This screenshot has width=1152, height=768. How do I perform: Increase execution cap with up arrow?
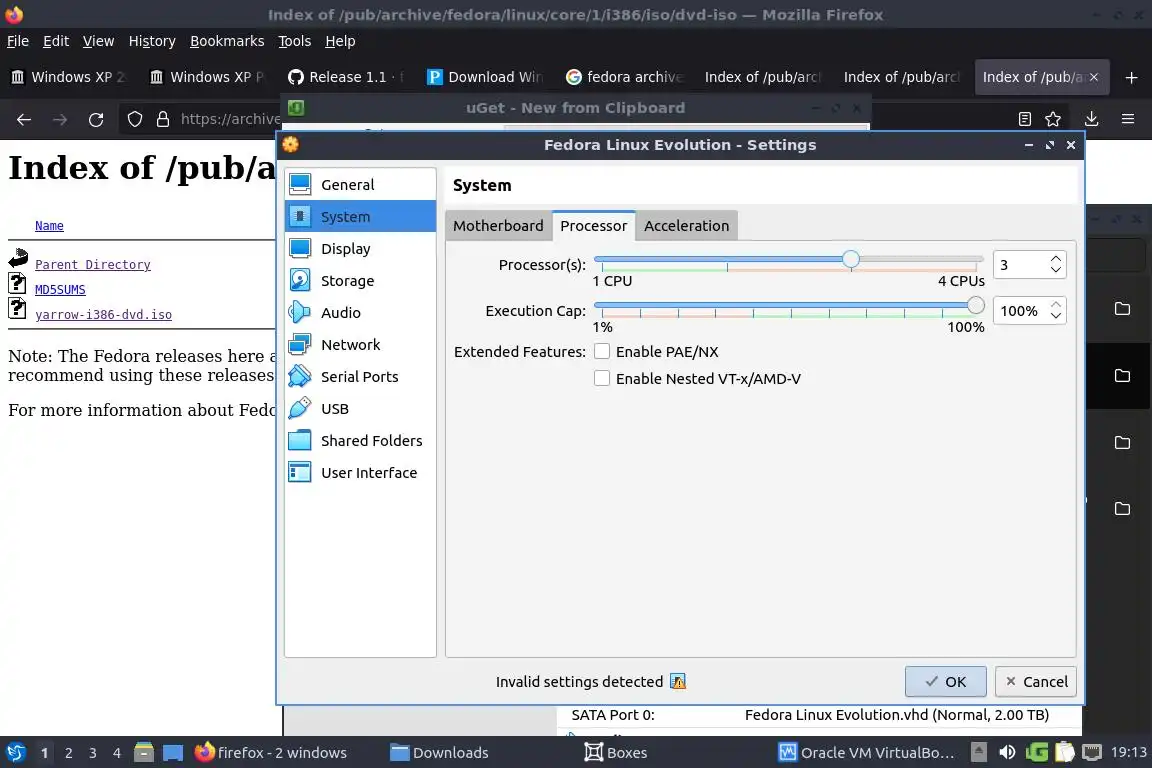(x=1056, y=305)
